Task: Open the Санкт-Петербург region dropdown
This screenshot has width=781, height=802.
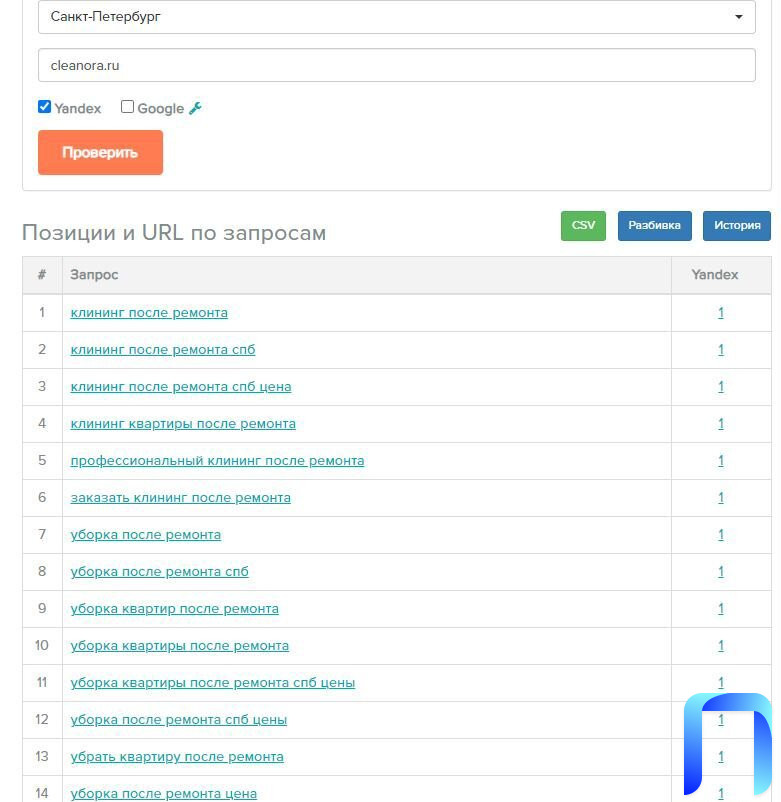Action: click(396, 17)
